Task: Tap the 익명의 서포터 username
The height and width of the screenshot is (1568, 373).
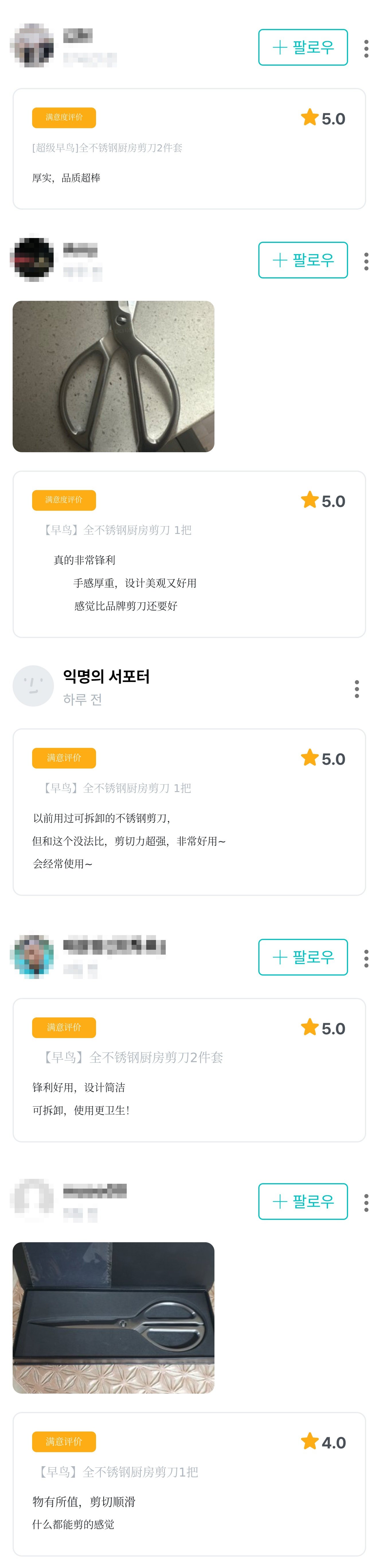Action: pos(106,676)
